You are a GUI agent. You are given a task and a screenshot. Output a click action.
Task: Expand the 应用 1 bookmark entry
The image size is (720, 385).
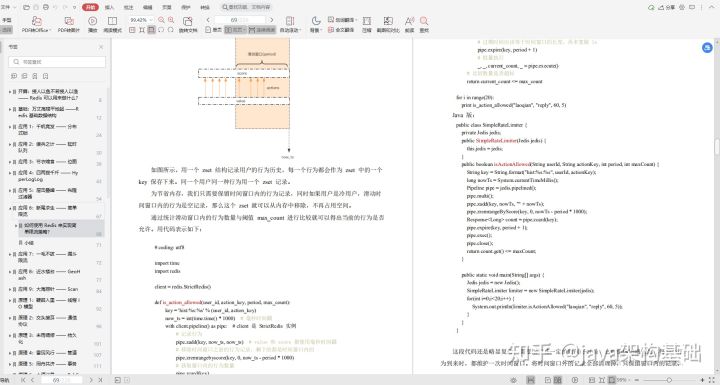10,127
